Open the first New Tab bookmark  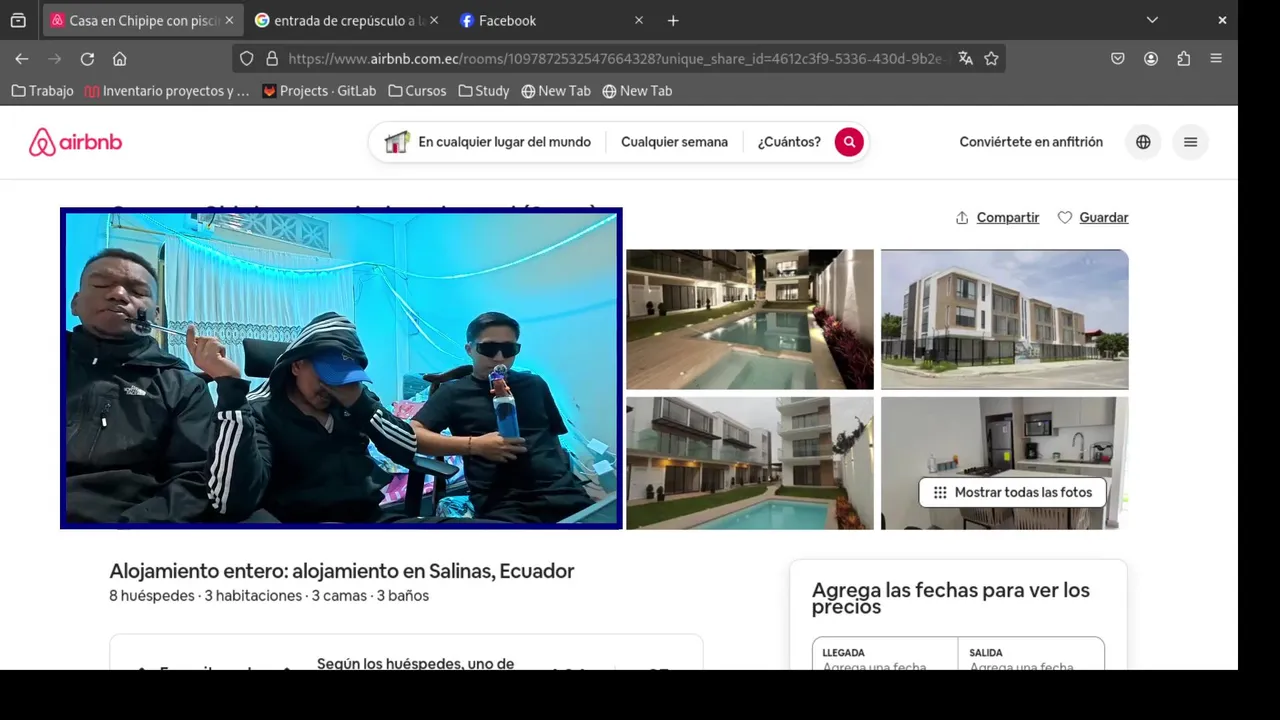tap(556, 91)
